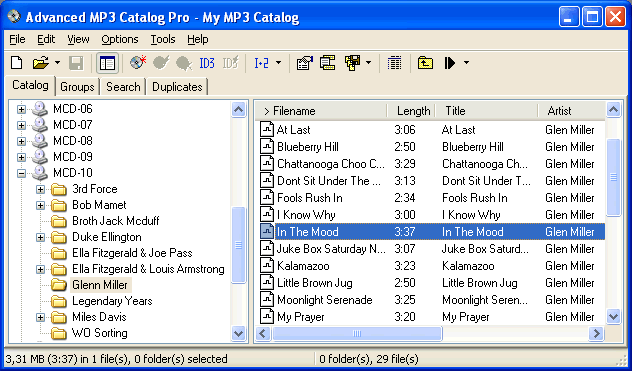Click the horizontal scrollbar thumb in file list
This screenshot has height=371, width=632.
point(357,333)
